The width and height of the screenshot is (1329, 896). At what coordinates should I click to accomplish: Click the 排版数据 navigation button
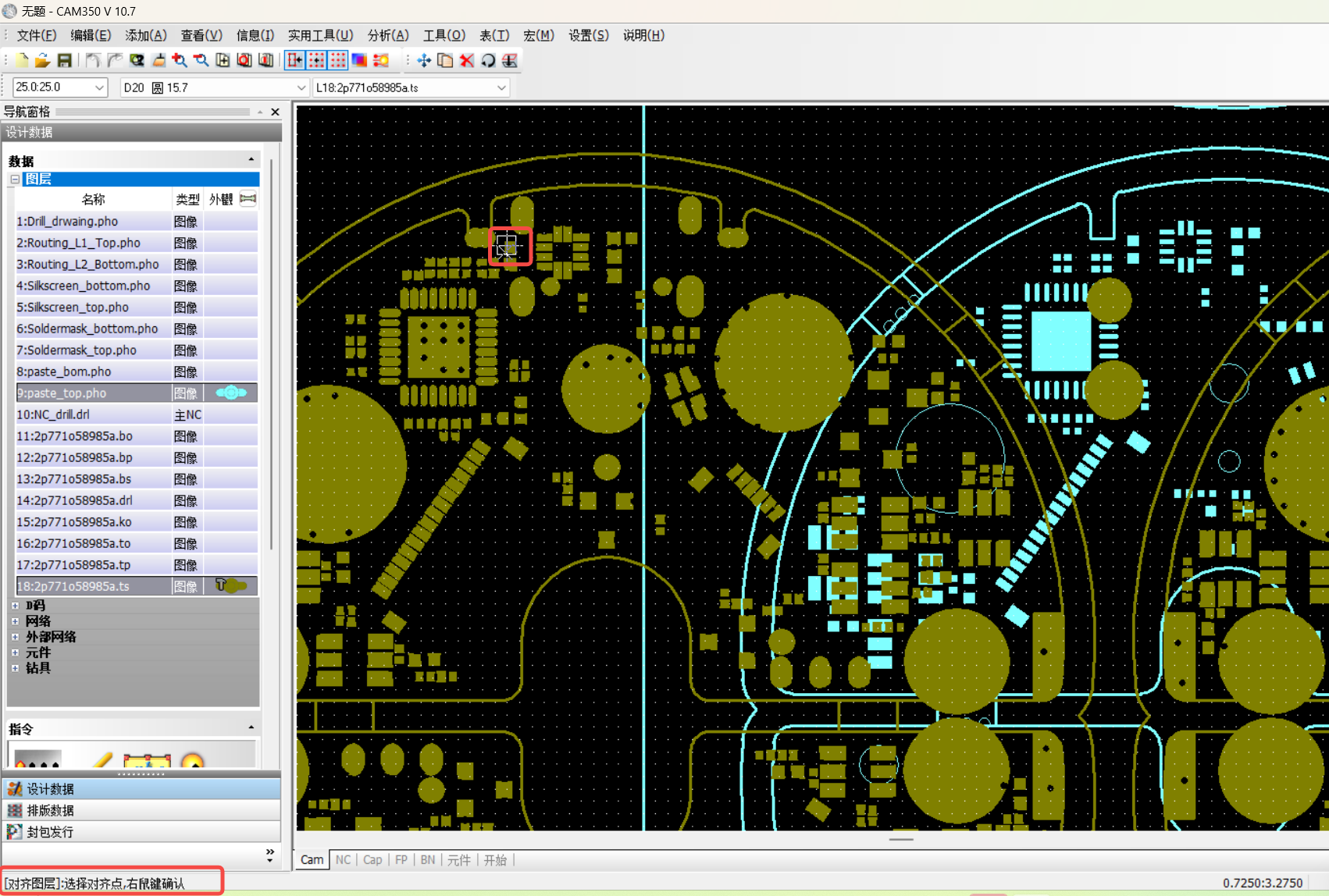[141, 810]
